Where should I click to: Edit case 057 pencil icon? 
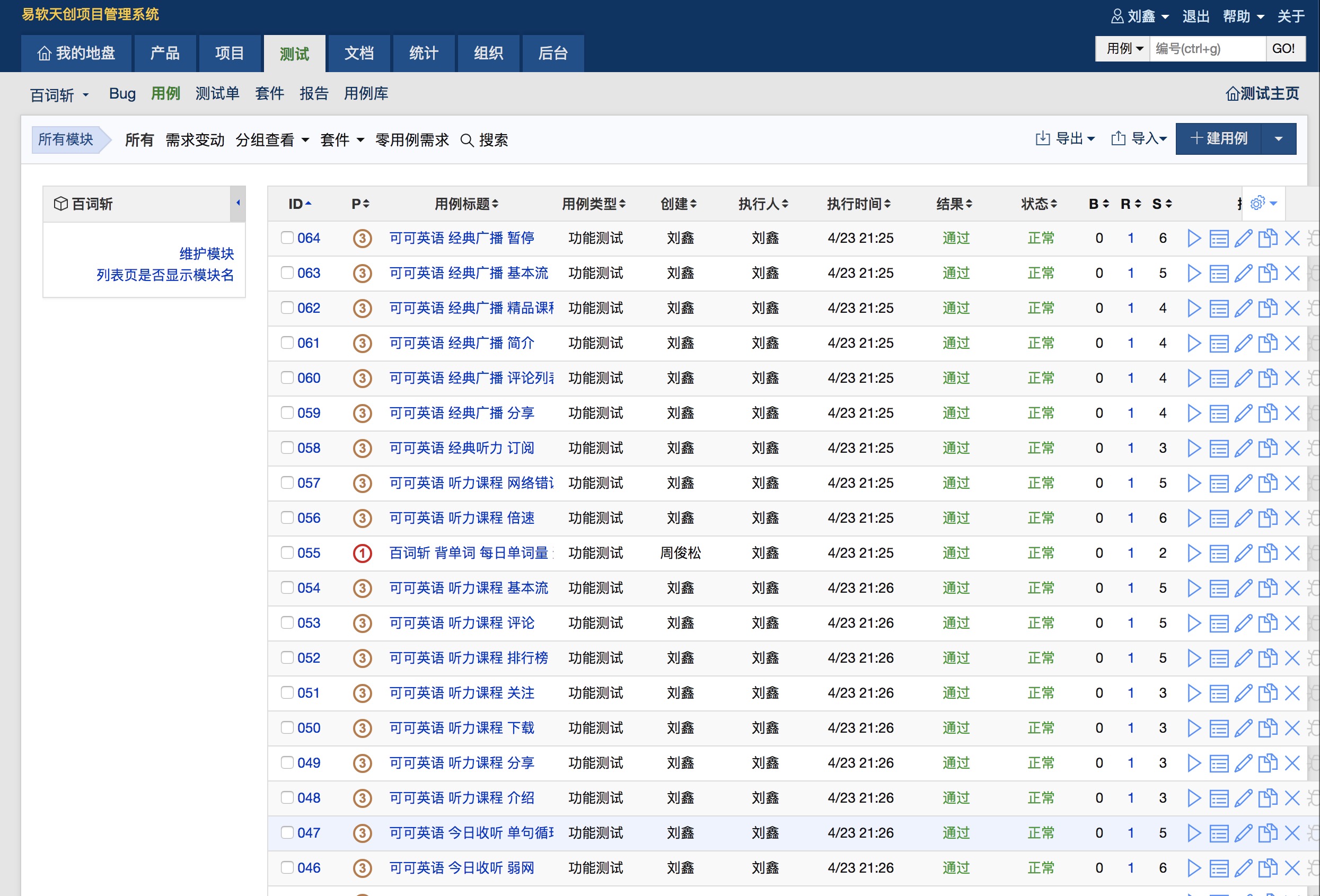(1243, 484)
